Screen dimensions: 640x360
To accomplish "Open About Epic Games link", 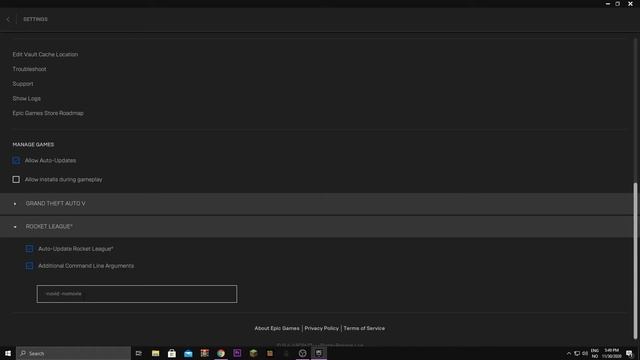I will click(277, 328).
